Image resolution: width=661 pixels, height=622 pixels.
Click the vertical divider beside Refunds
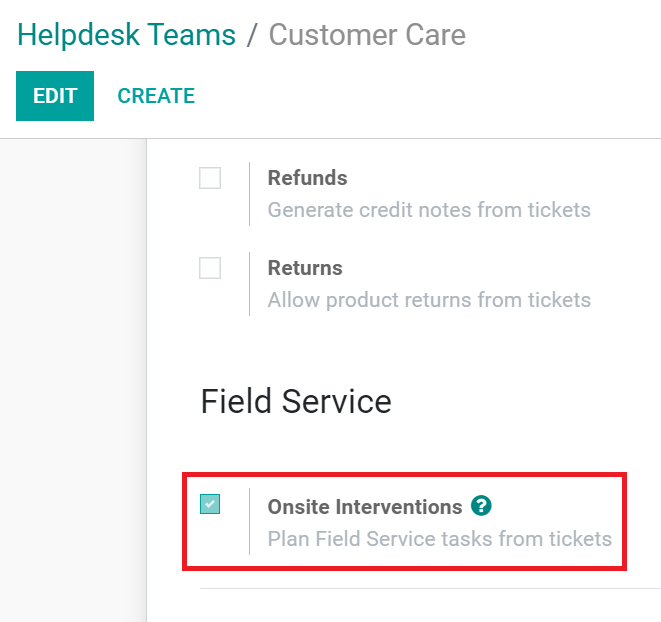coord(249,194)
